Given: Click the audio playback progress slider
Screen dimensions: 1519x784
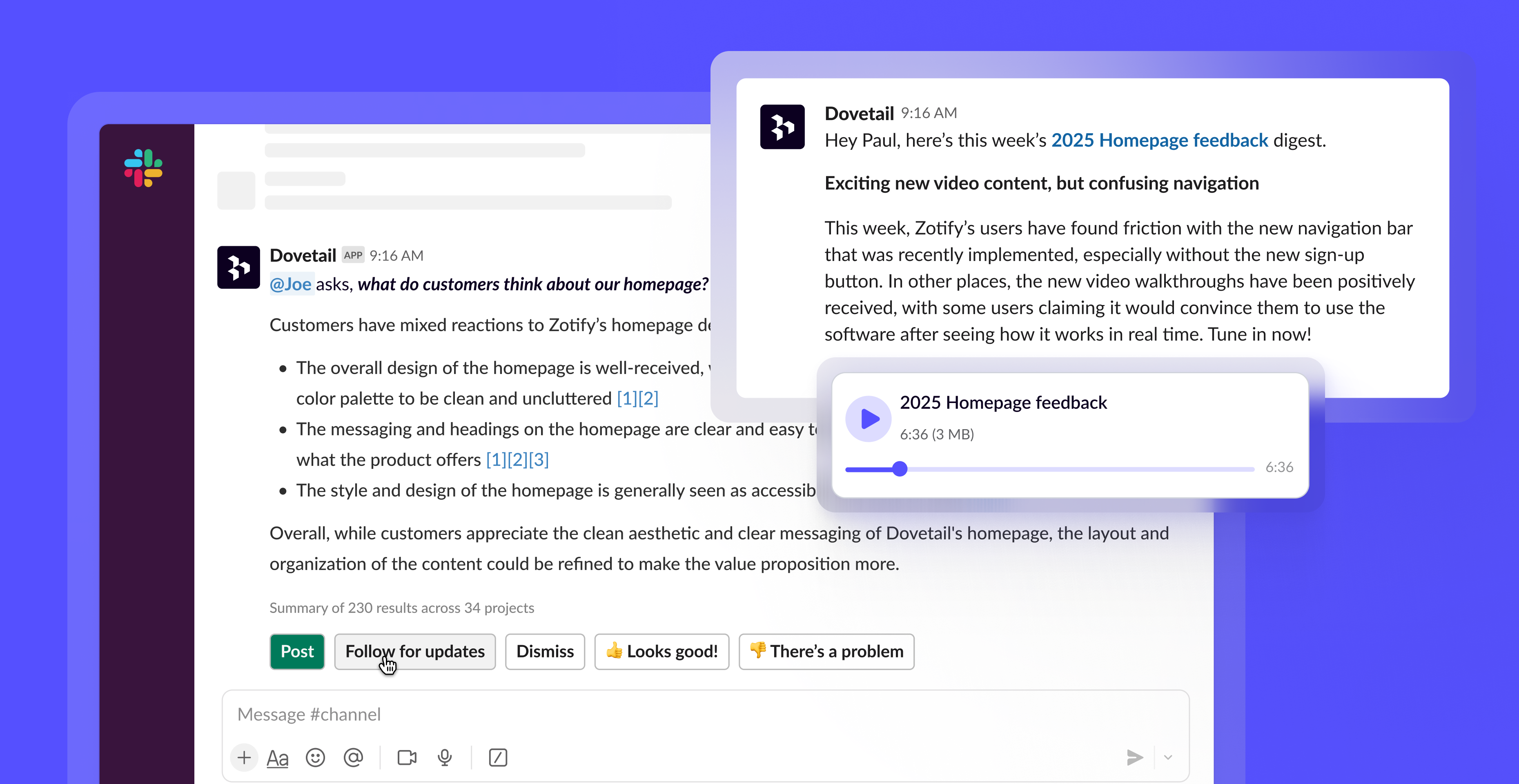Looking at the screenshot, I should pos(900,469).
